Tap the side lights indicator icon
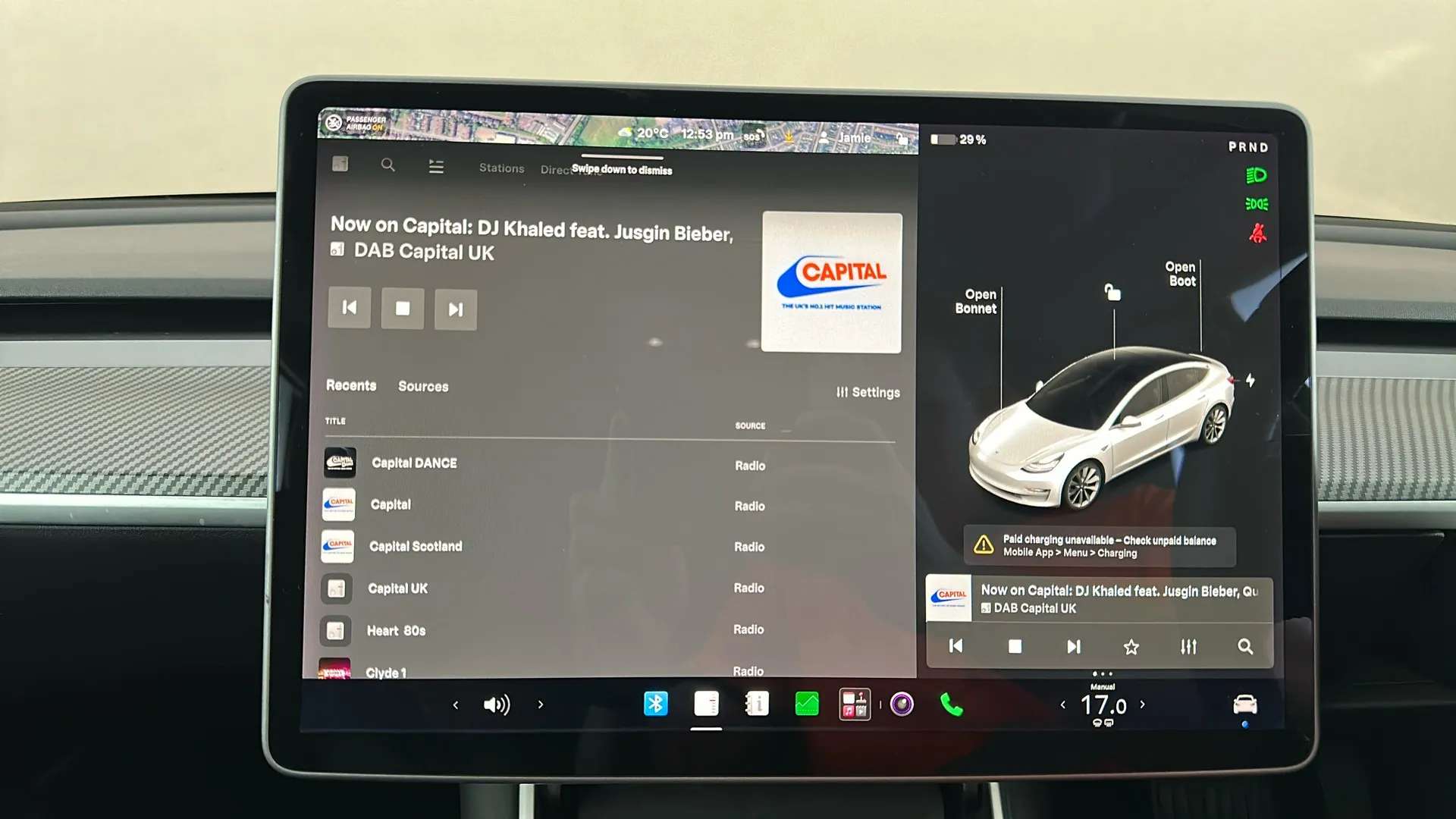Viewport: 1456px width, 819px height. click(x=1257, y=204)
